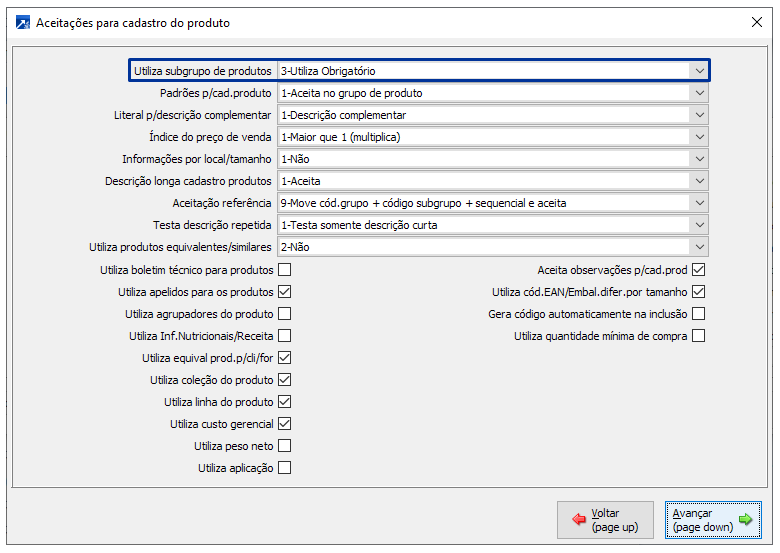The width and height of the screenshot is (780, 553).
Task: Click Avançar (page down) button
Action: [x=714, y=520]
